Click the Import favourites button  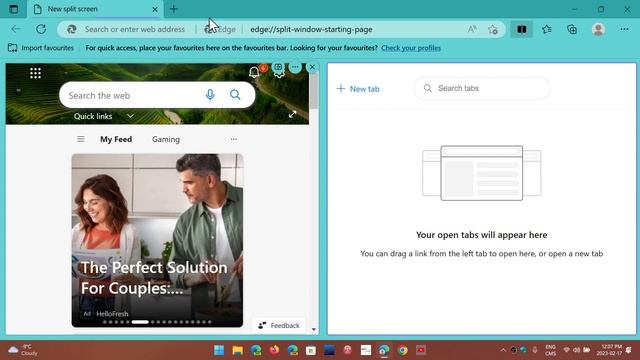(41, 48)
